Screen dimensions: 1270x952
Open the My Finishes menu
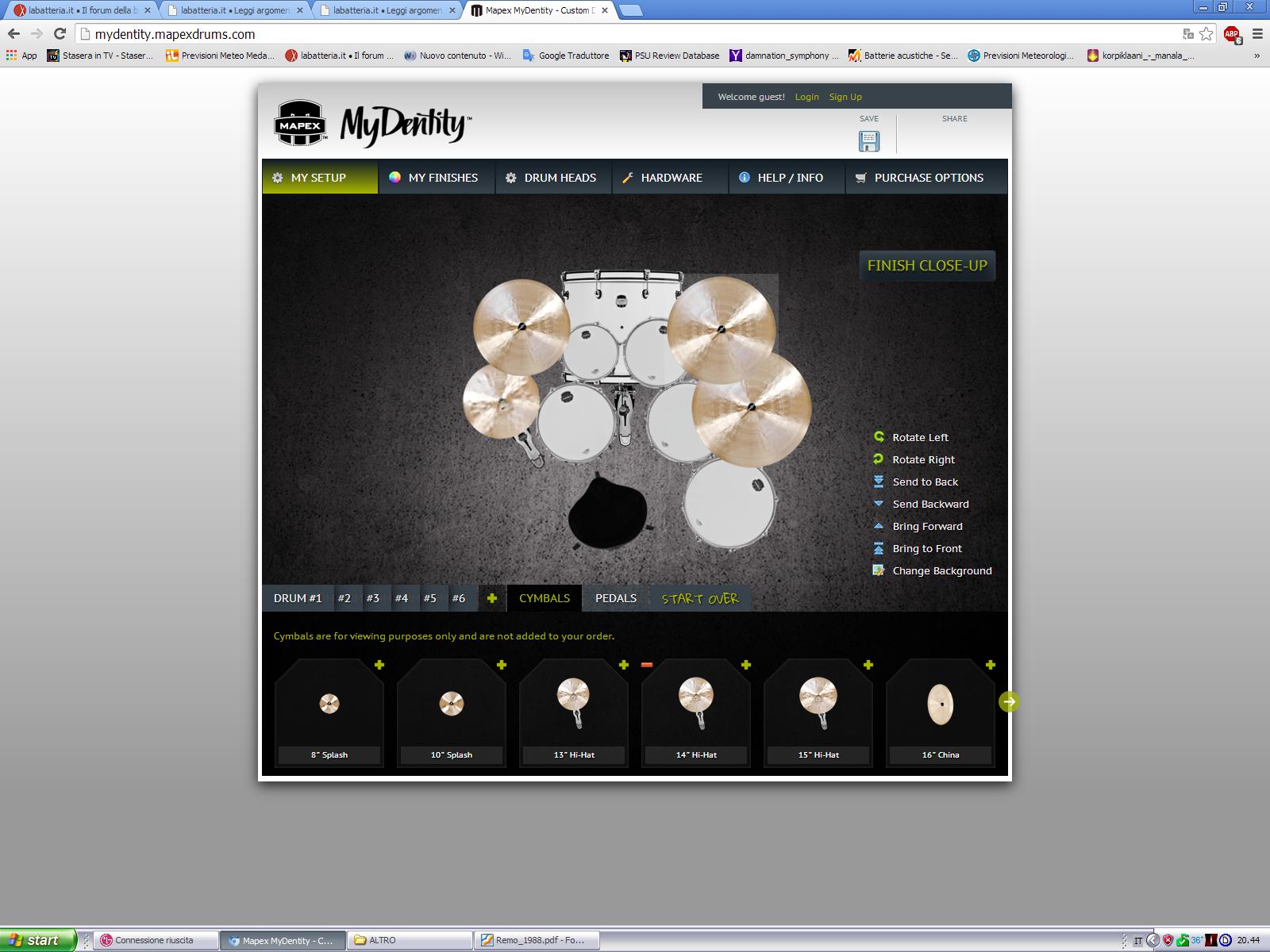435,178
